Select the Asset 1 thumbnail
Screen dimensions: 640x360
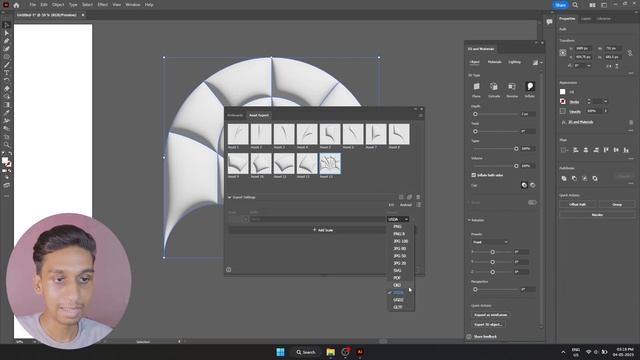point(238,134)
